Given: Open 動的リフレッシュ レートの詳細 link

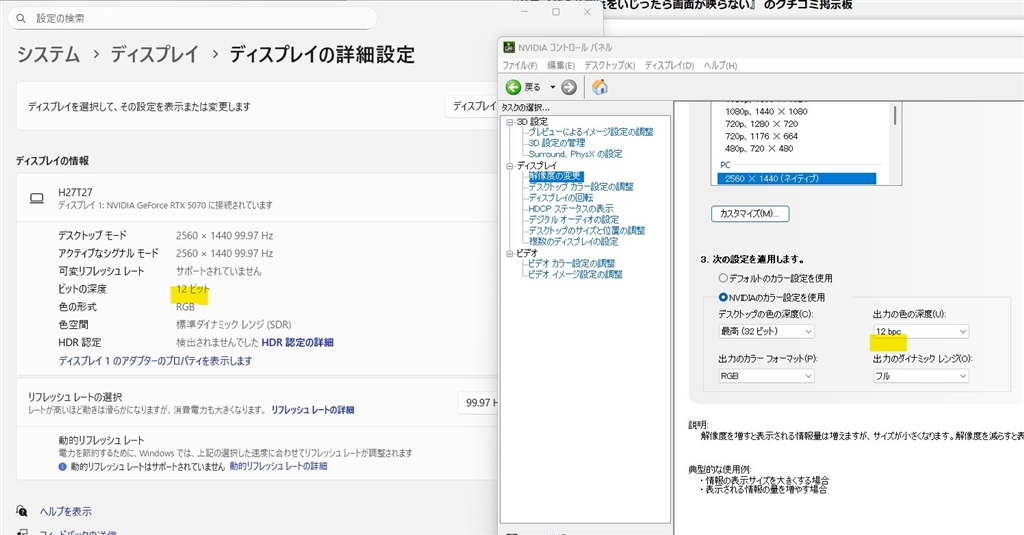Looking at the screenshot, I should point(278,466).
